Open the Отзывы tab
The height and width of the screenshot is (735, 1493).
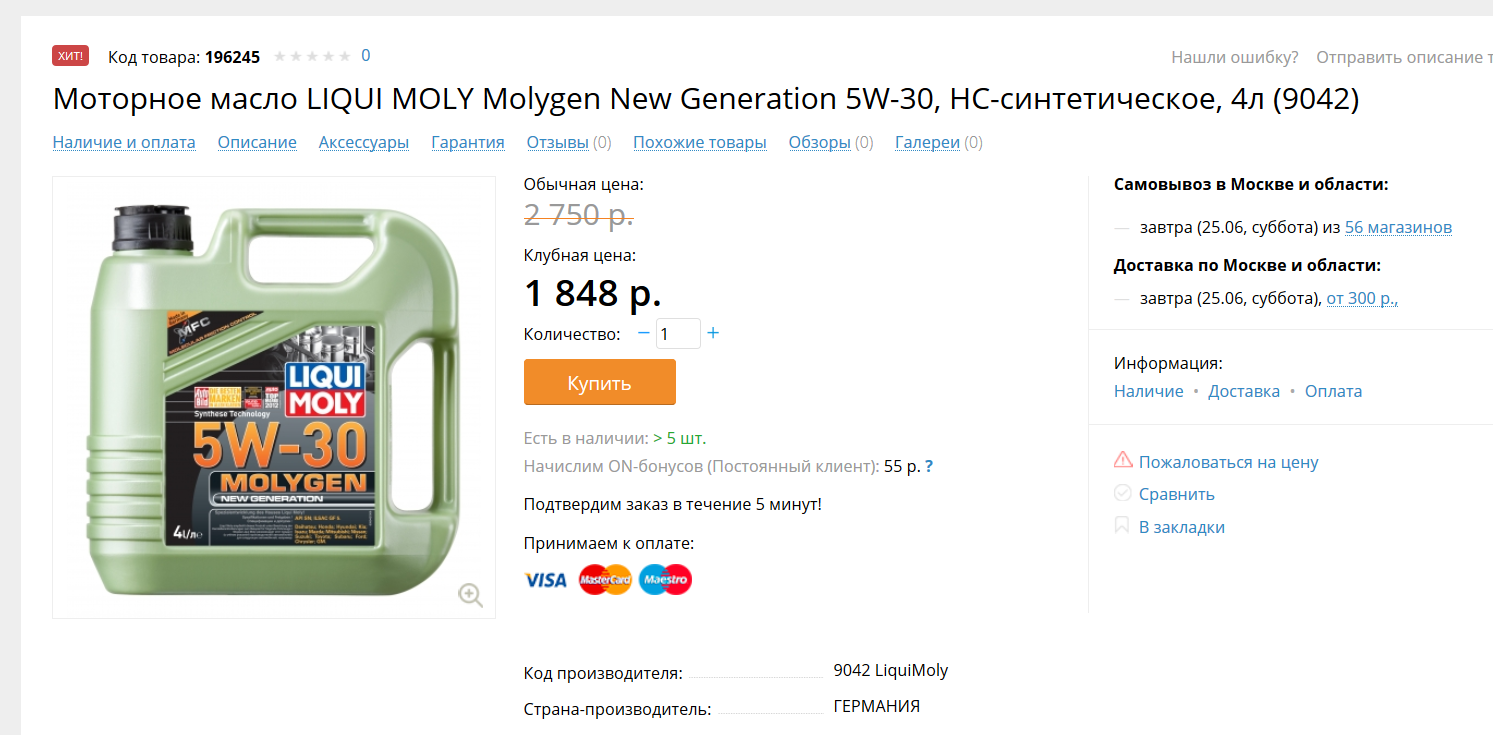pyautogui.click(x=557, y=142)
